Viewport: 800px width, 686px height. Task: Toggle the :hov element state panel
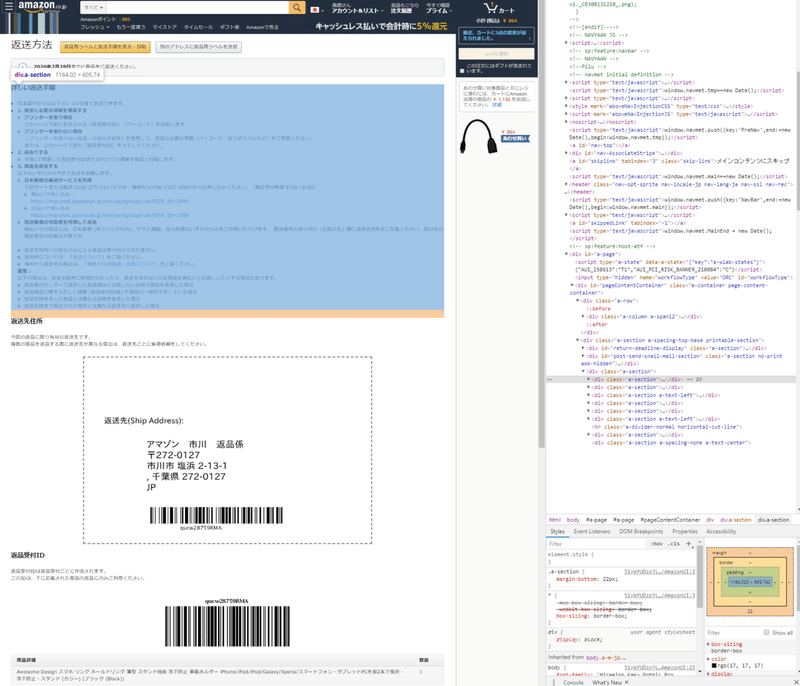click(657, 544)
